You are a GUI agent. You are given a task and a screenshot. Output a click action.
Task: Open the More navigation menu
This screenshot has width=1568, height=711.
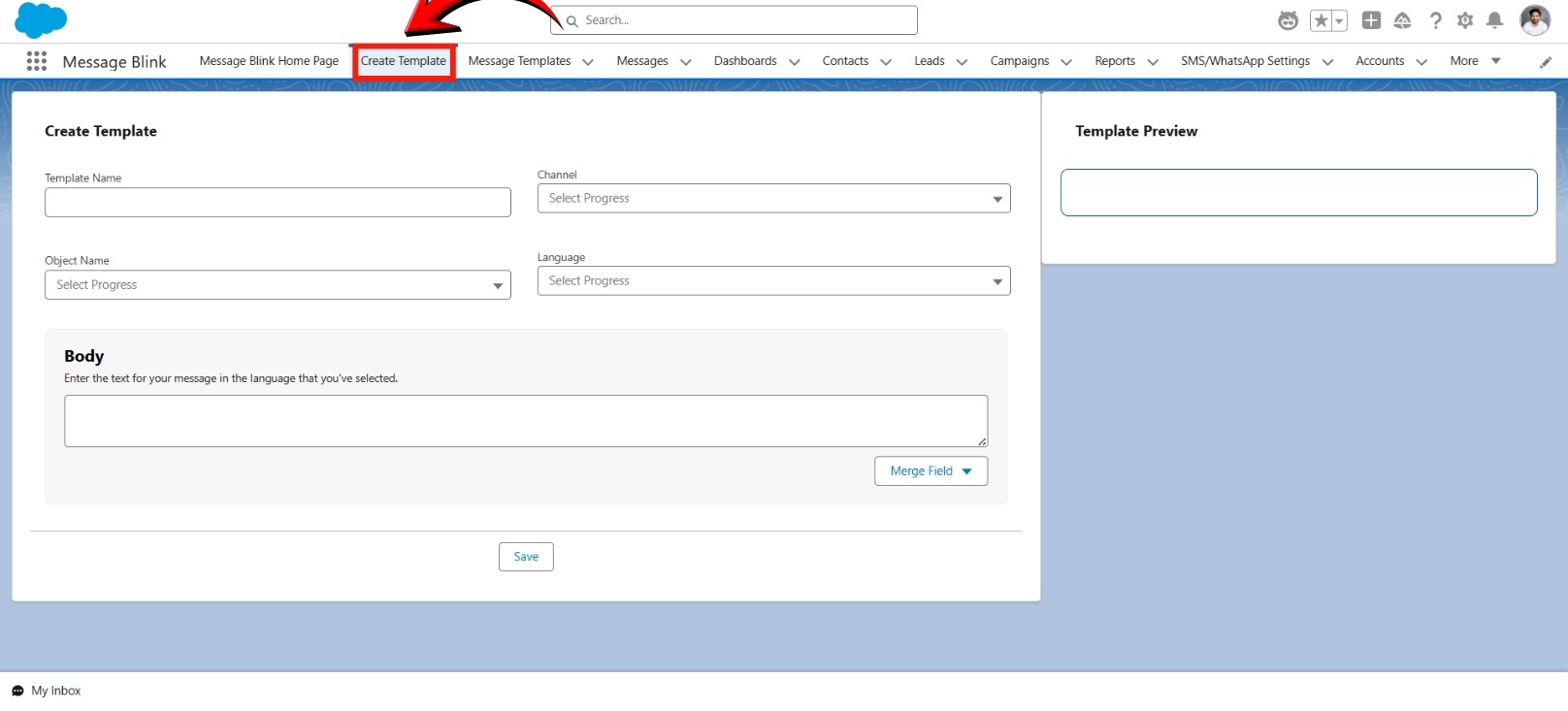[x=1475, y=61]
